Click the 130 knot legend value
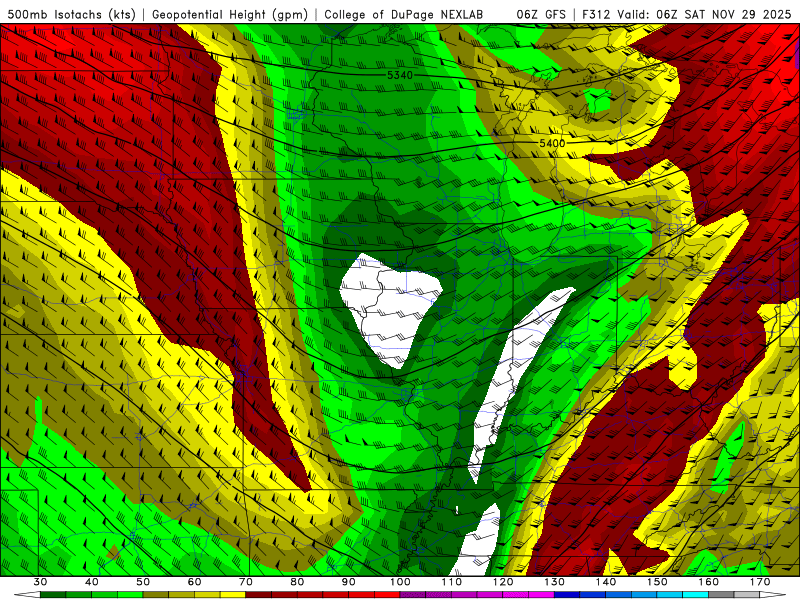Screen dimensions: 800x600 coord(555,582)
